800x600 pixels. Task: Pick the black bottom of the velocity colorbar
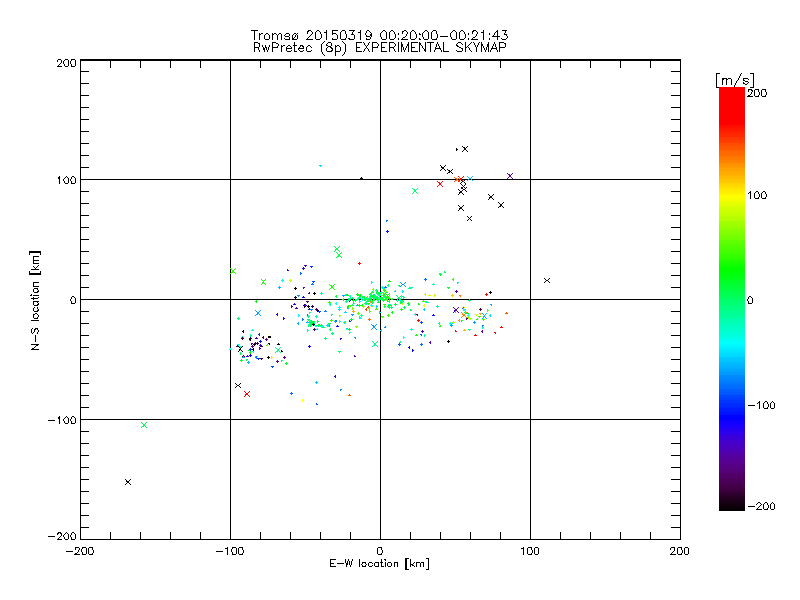point(732,503)
